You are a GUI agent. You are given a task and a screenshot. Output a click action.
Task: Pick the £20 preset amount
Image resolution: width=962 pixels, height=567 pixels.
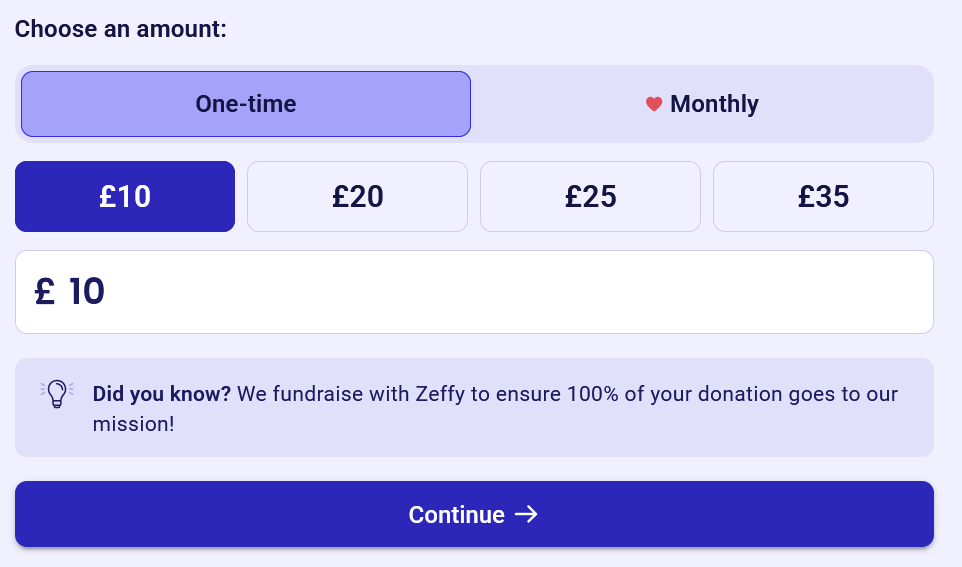357,196
